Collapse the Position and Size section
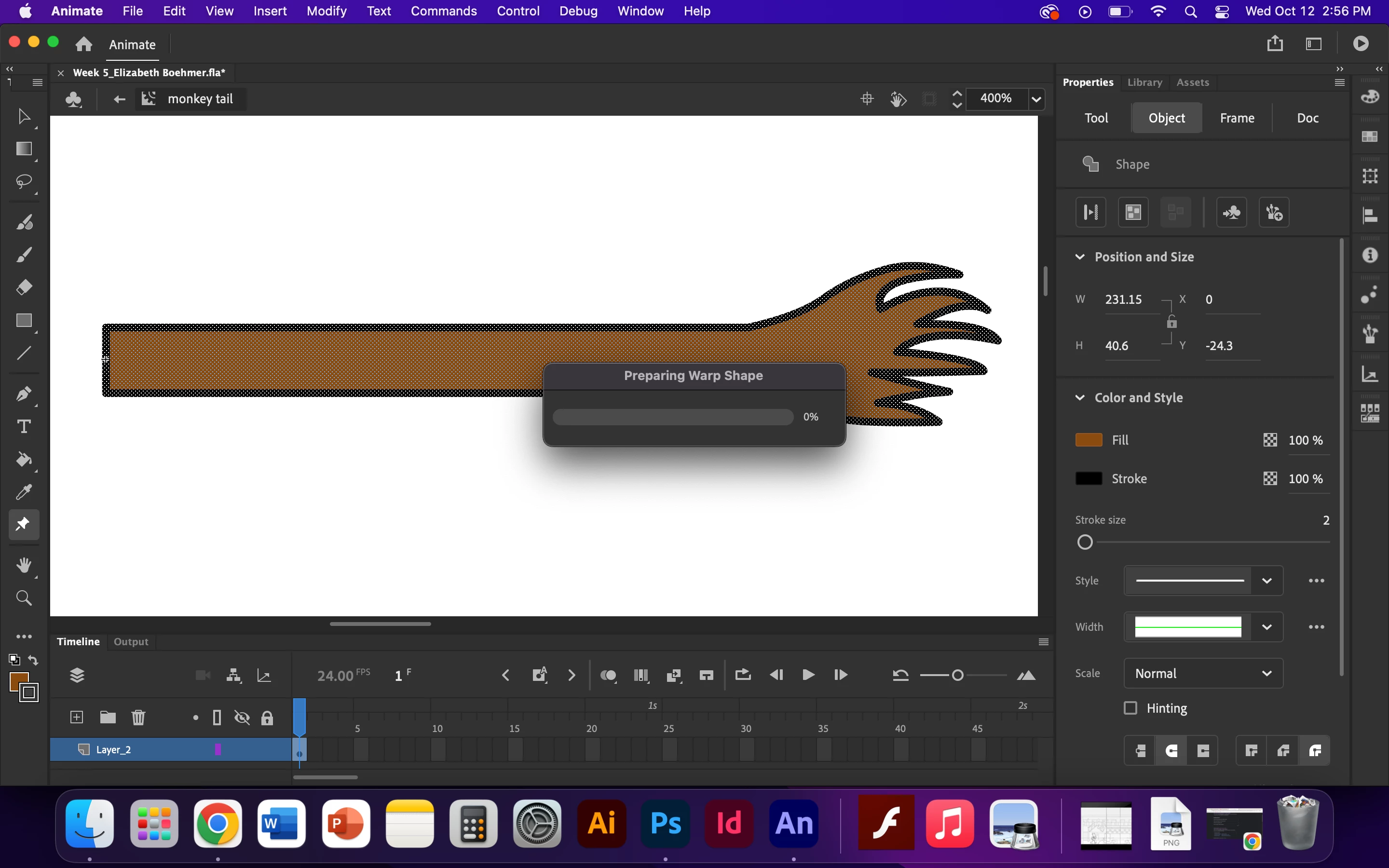This screenshot has height=868, width=1389. (1080, 257)
